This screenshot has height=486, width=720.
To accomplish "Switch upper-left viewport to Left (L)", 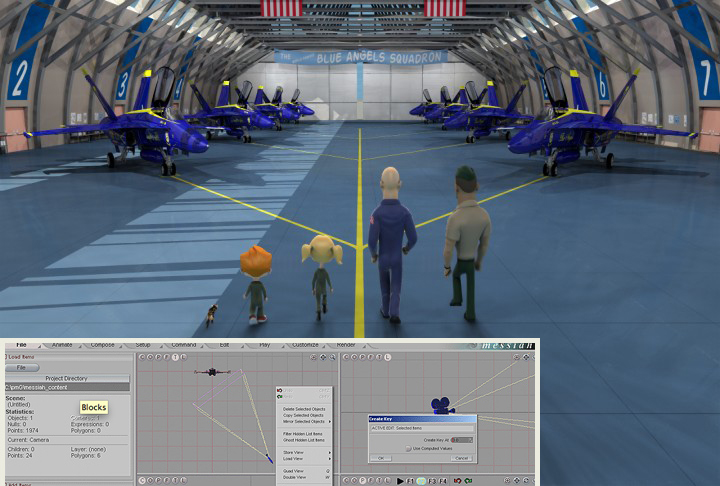I will click(x=184, y=357).
